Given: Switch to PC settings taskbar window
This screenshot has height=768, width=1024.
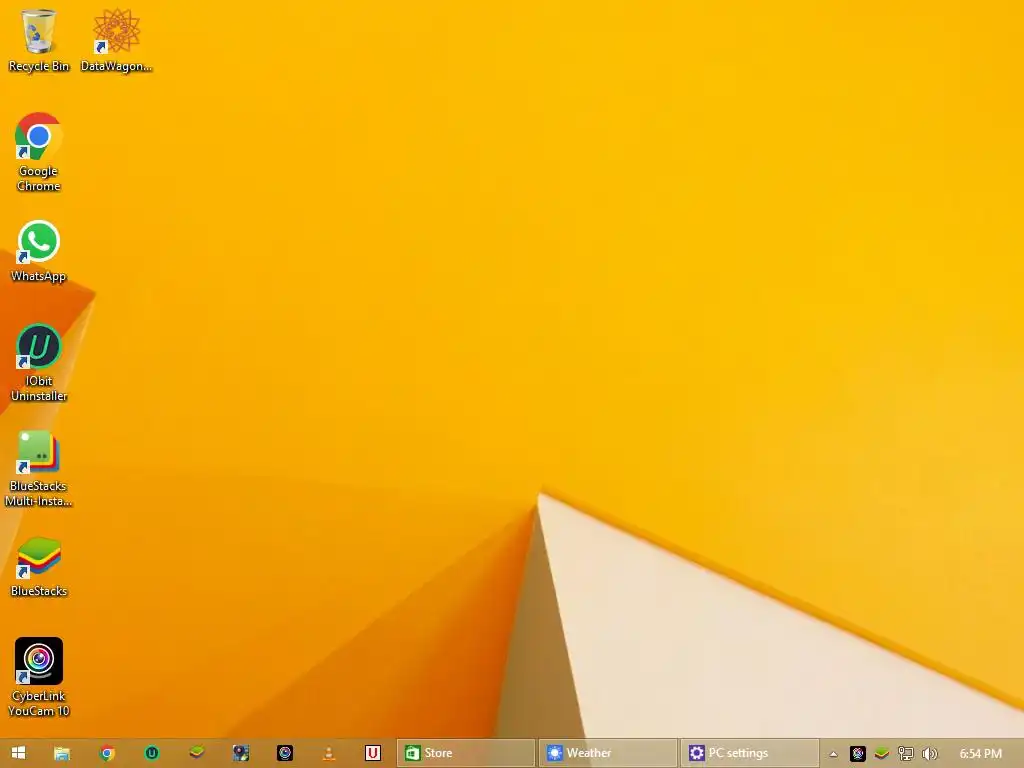Looking at the screenshot, I should click(x=750, y=753).
